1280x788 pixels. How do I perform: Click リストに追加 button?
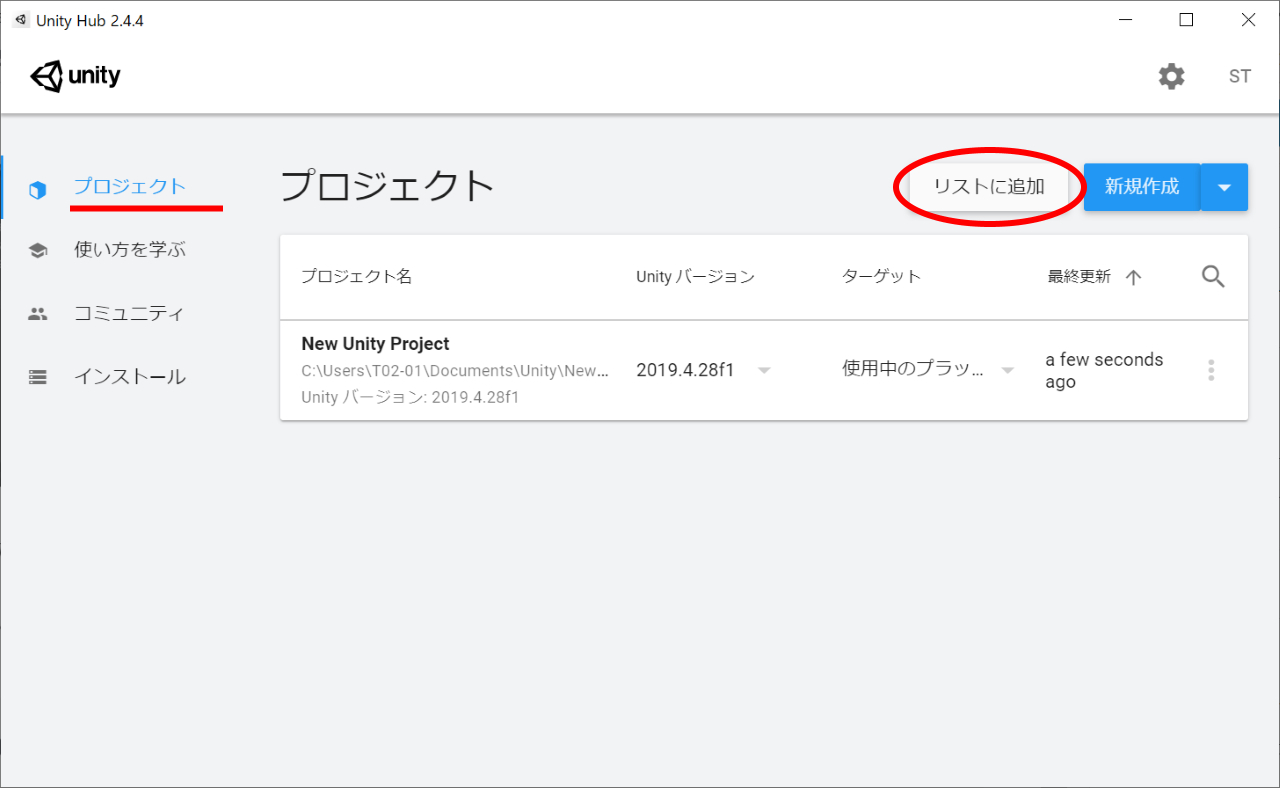[x=989, y=187]
